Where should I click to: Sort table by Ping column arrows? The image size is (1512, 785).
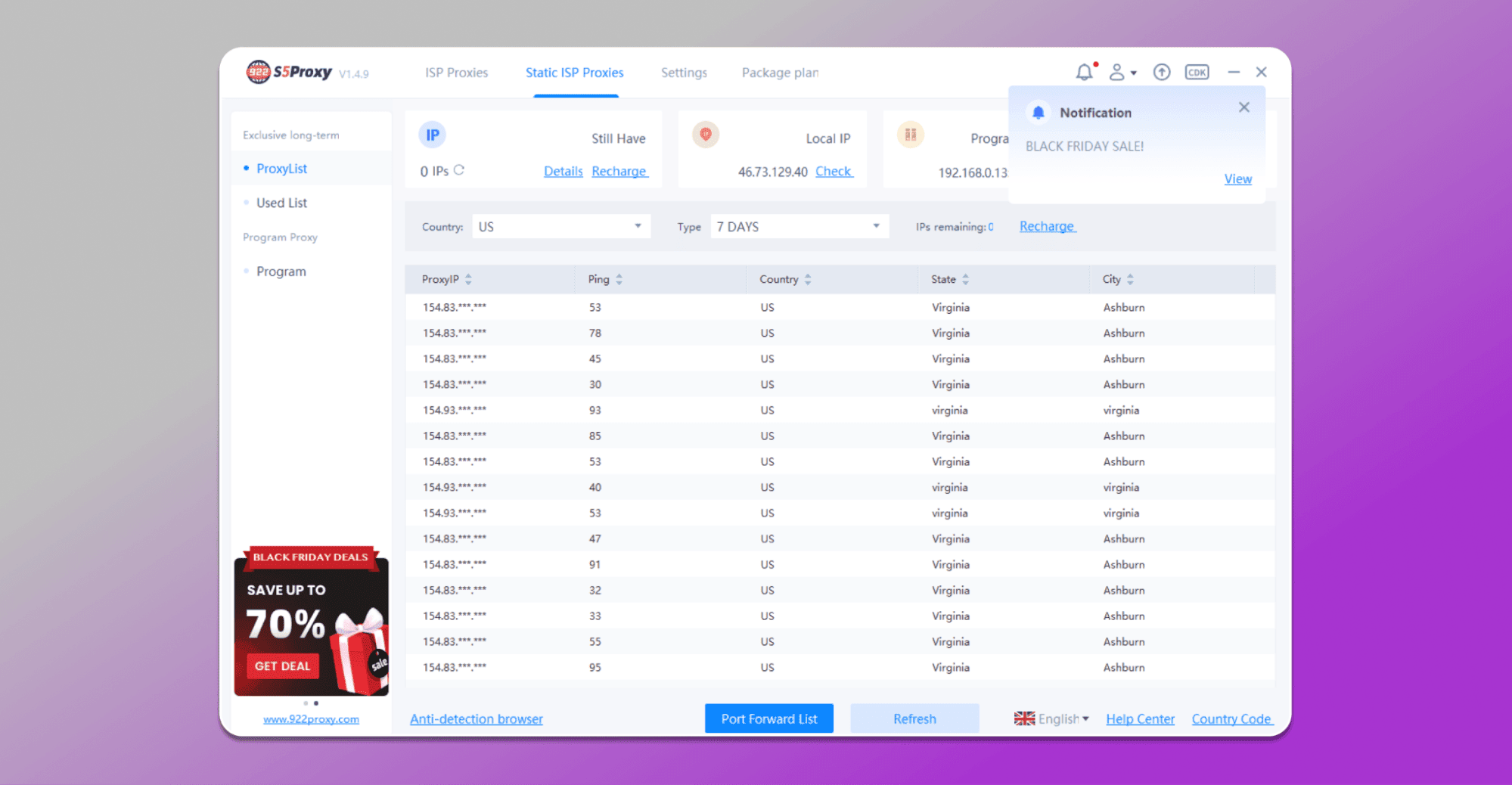(619, 279)
